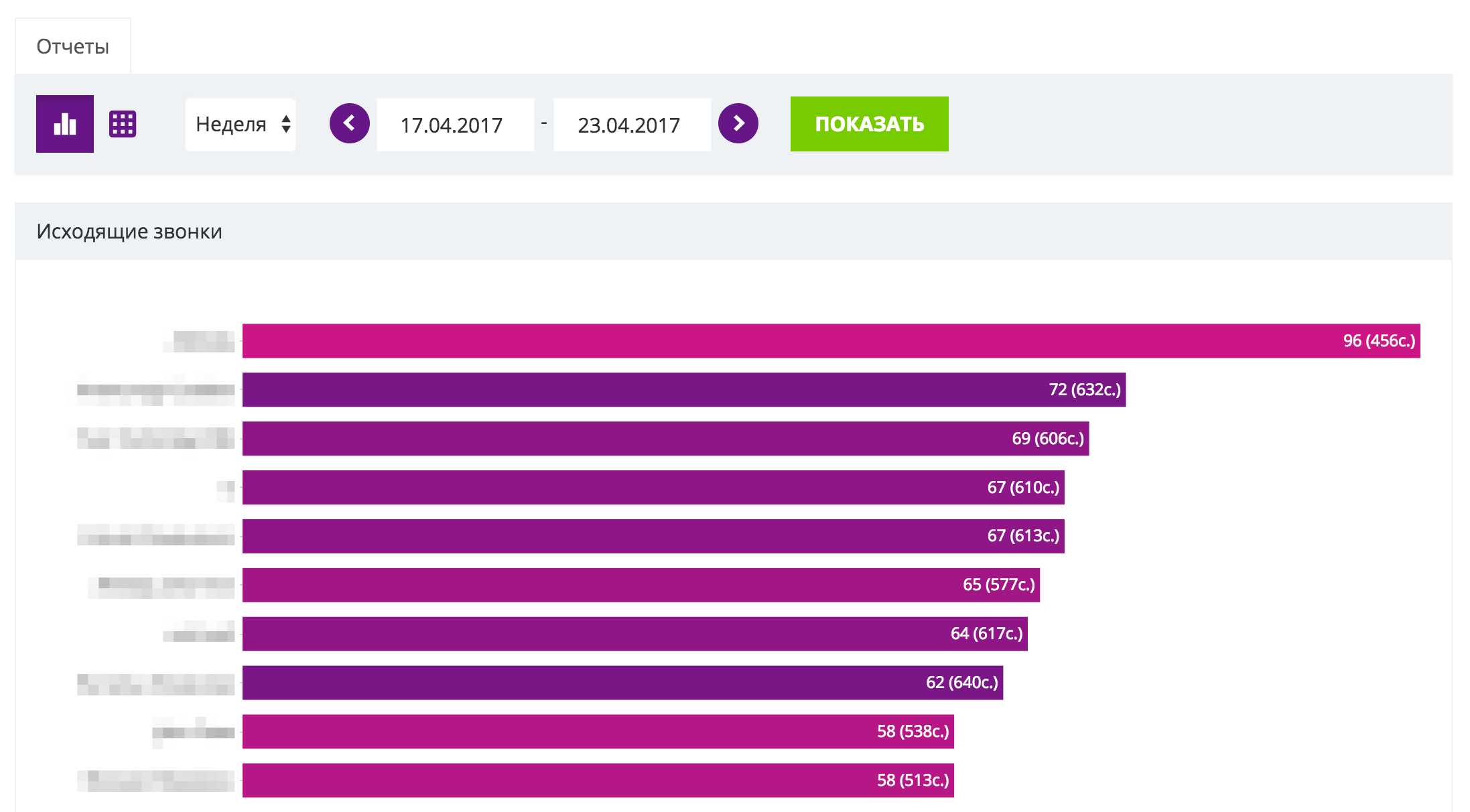Screen dimensions: 1470x812
Task: Go to previous week with left arrow
Action: [350, 123]
